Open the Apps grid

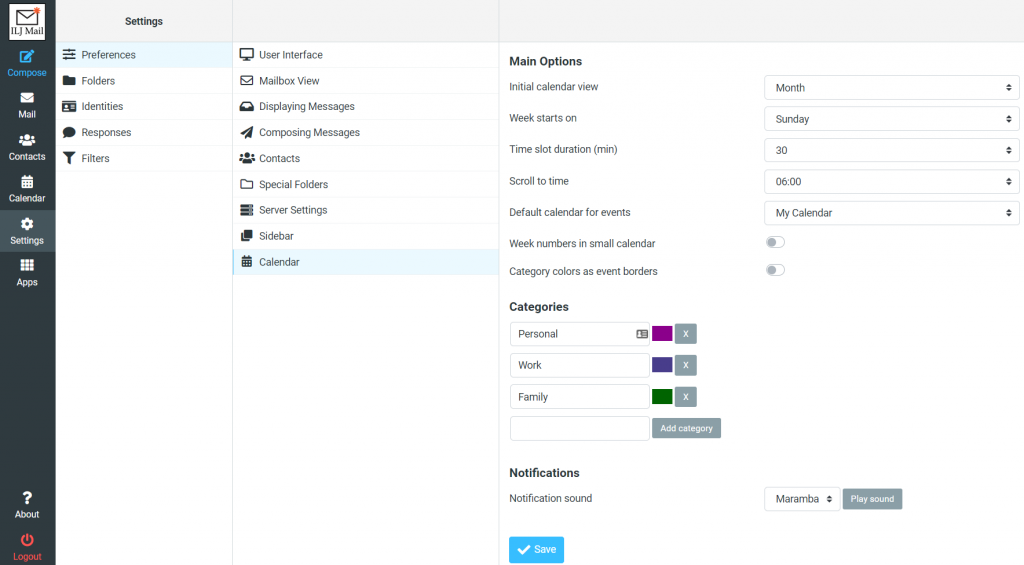click(x=27, y=272)
